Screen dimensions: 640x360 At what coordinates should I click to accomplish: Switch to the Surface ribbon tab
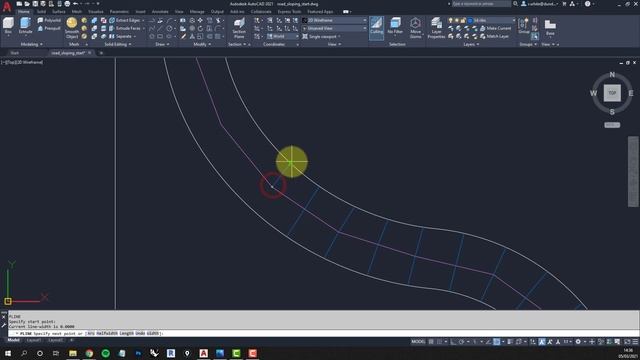pos(59,11)
